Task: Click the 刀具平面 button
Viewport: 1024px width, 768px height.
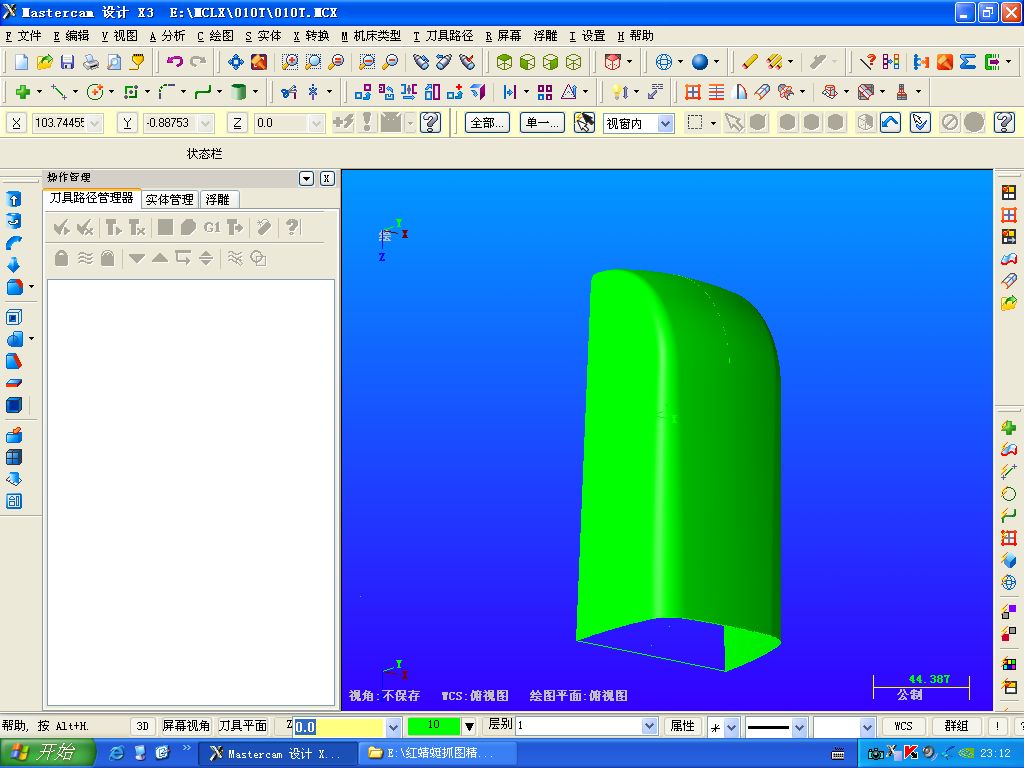Action: [242, 726]
